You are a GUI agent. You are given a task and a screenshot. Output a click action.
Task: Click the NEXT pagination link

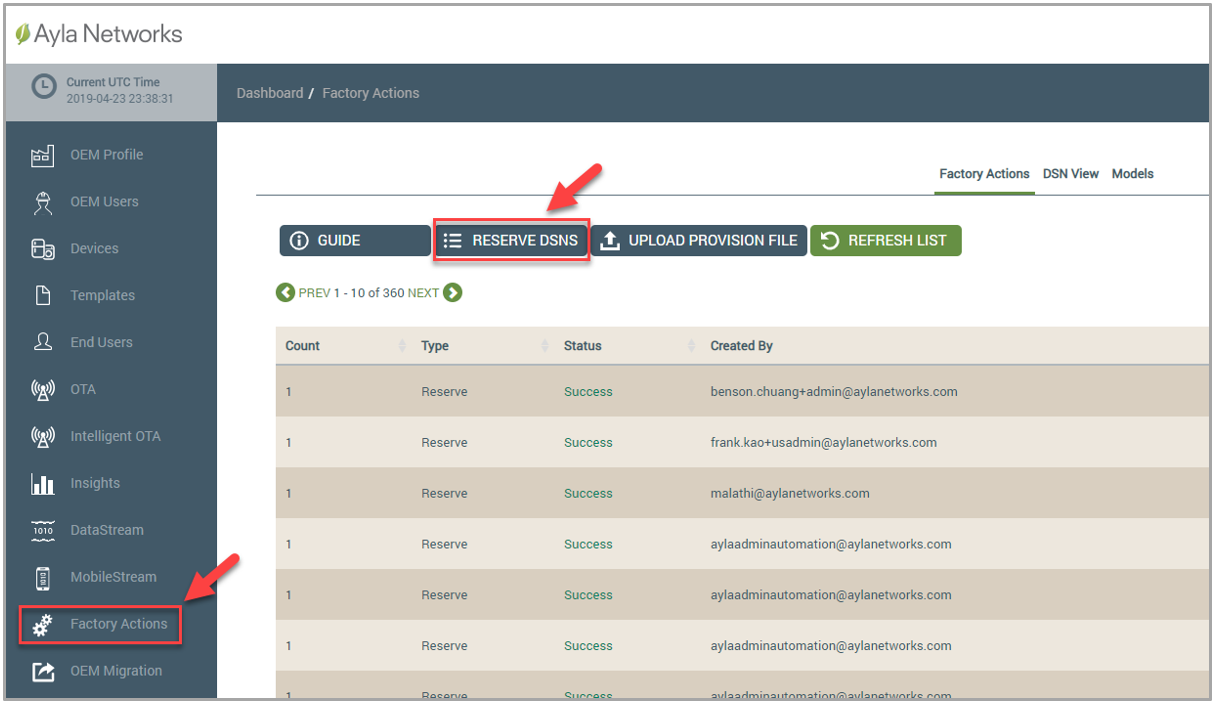[423, 293]
